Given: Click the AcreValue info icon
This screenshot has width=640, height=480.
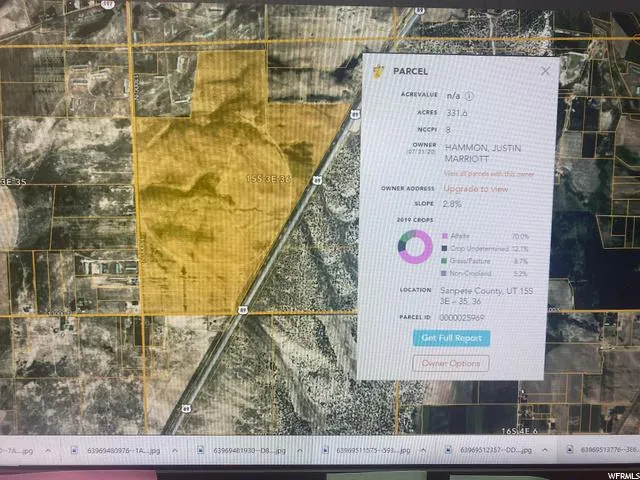Looking at the screenshot, I should (470, 96).
